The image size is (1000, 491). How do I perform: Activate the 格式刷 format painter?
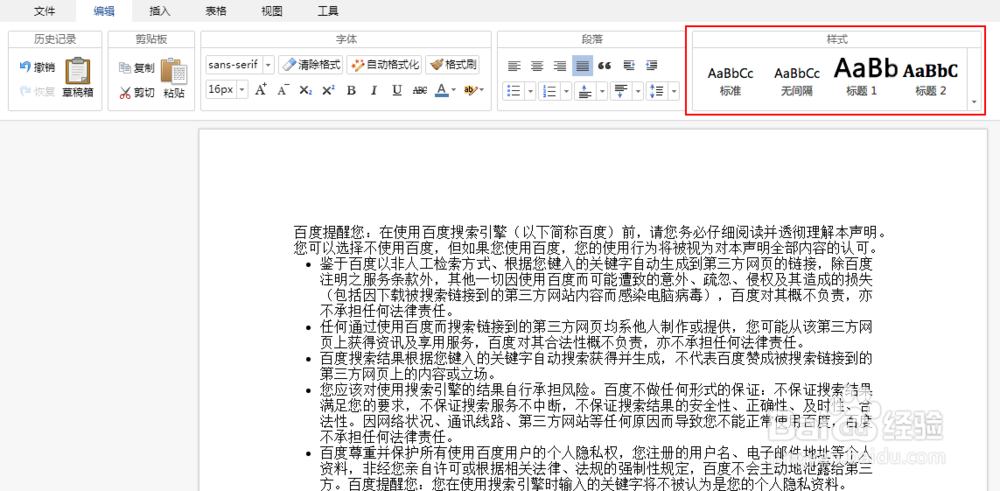[x=452, y=64]
